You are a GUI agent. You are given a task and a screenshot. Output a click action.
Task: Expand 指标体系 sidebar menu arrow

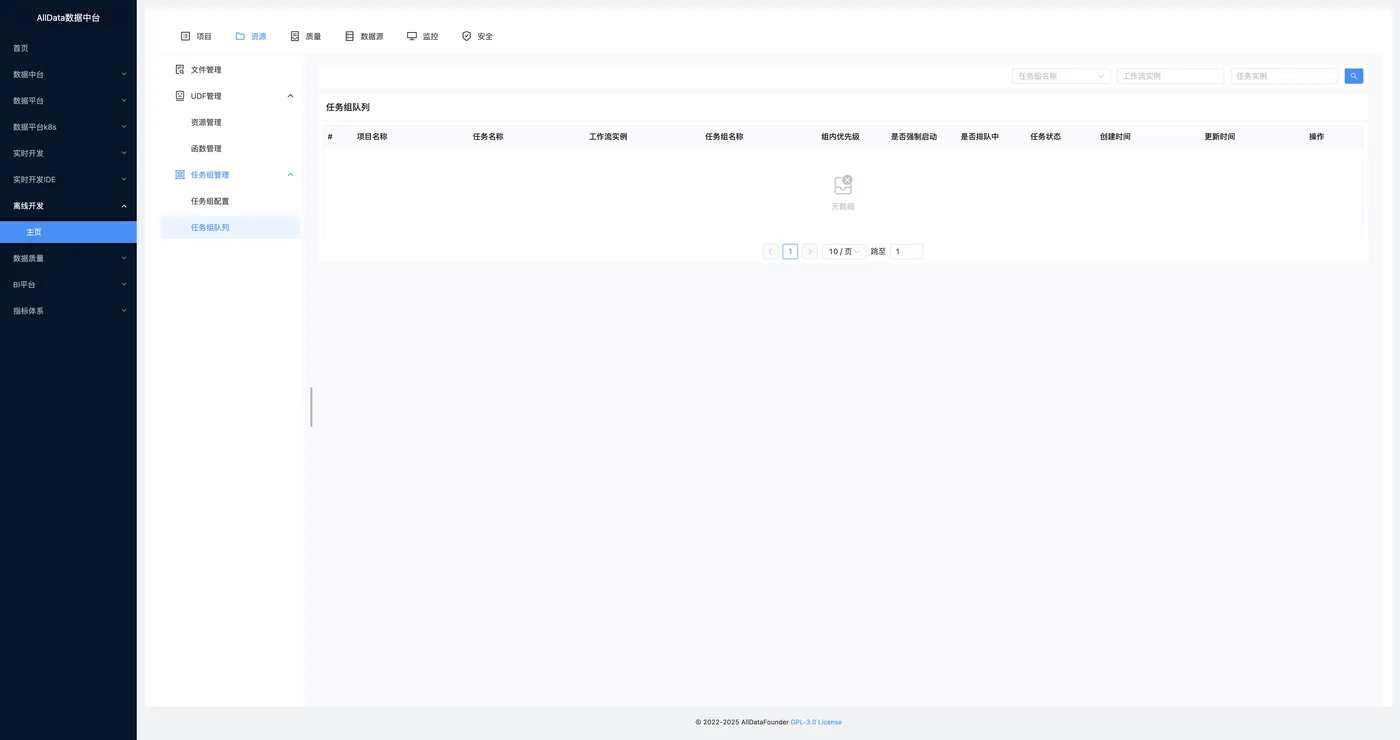pyautogui.click(x=124, y=311)
